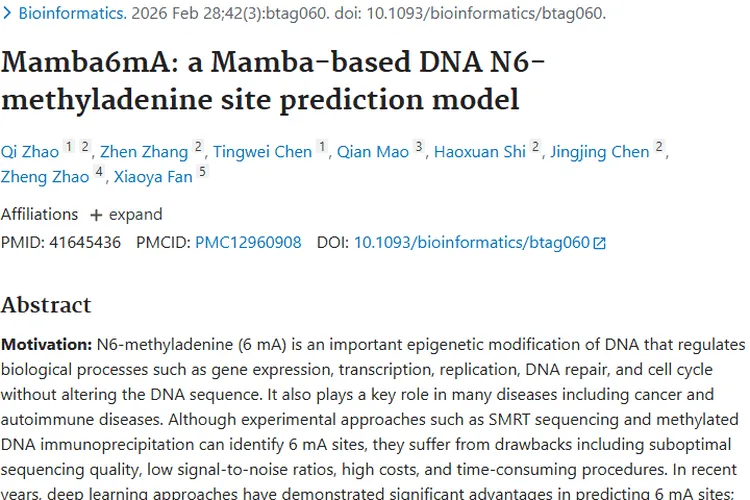The height and width of the screenshot is (500, 750).
Task: Open the PMC12960908 full-text link
Action: [248, 242]
